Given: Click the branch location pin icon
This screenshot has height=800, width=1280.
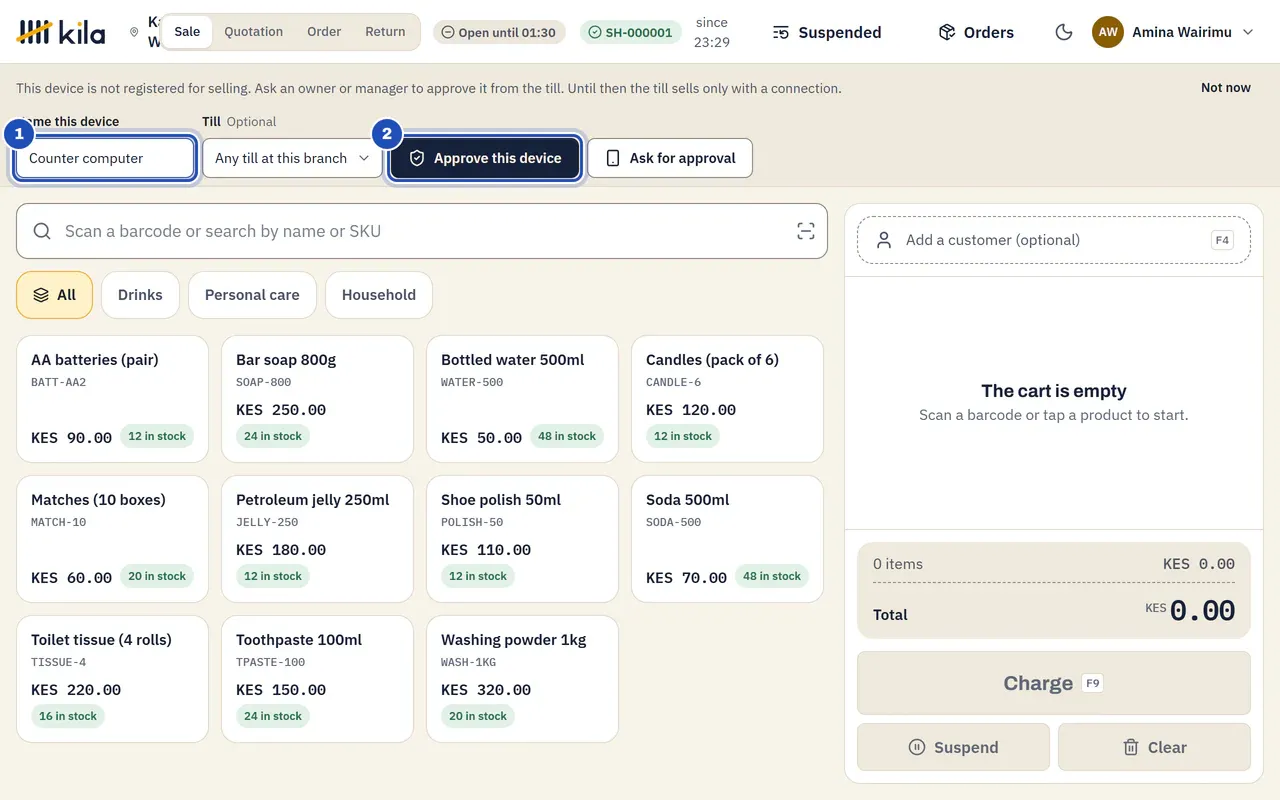Looking at the screenshot, I should pos(134,32).
